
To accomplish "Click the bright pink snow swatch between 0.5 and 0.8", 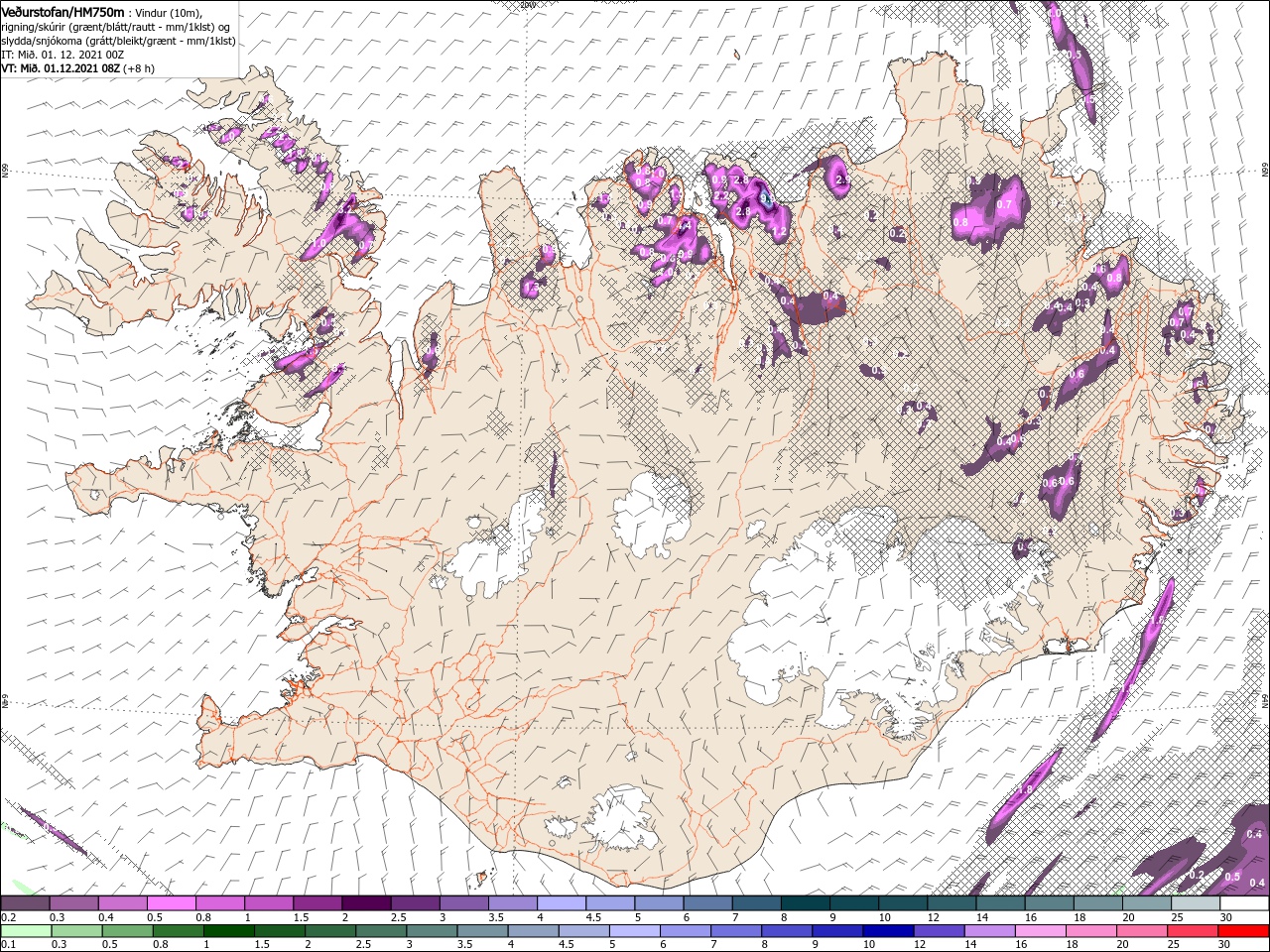I will click(171, 903).
